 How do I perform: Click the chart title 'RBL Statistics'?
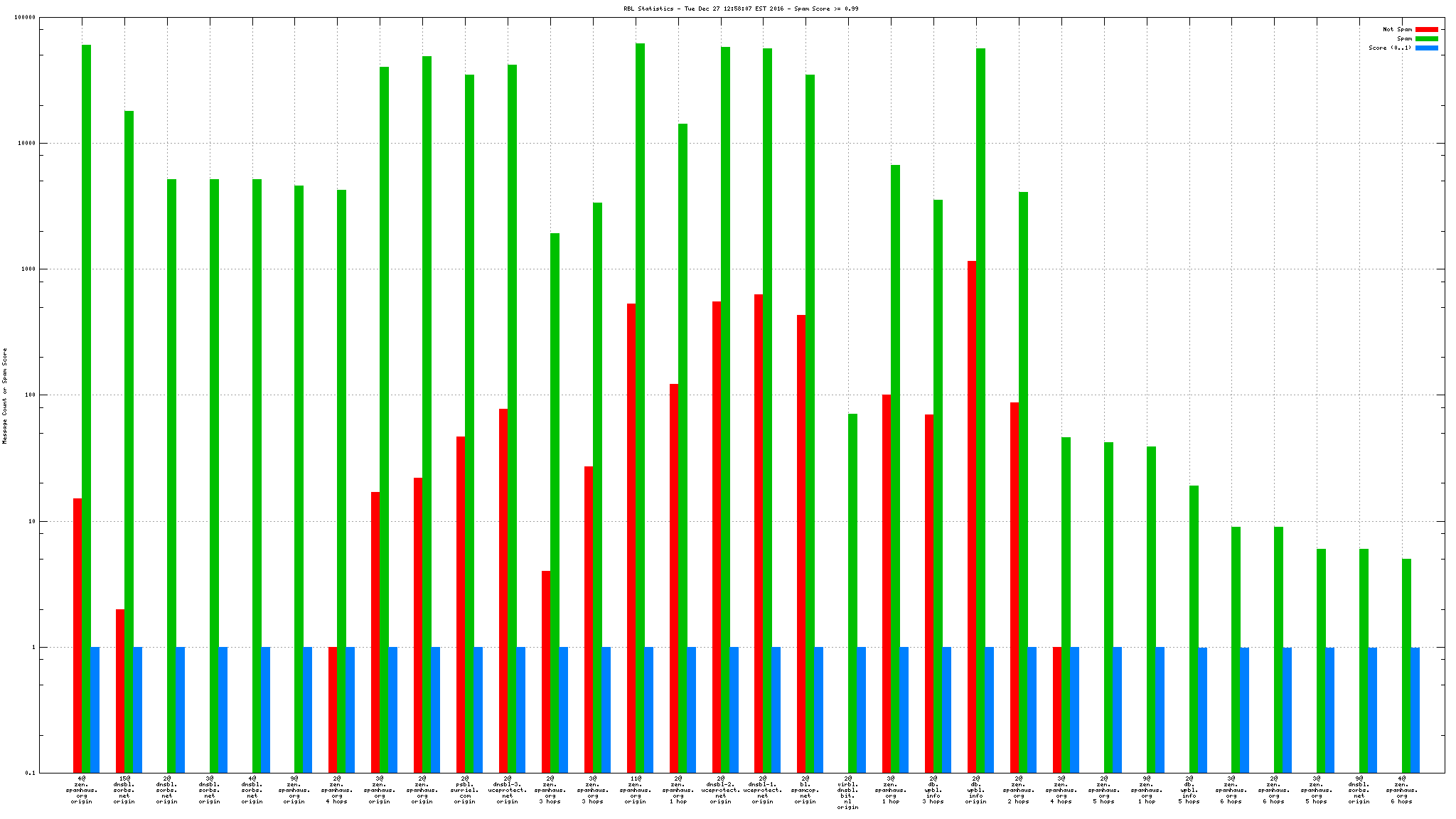tap(647, 9)
